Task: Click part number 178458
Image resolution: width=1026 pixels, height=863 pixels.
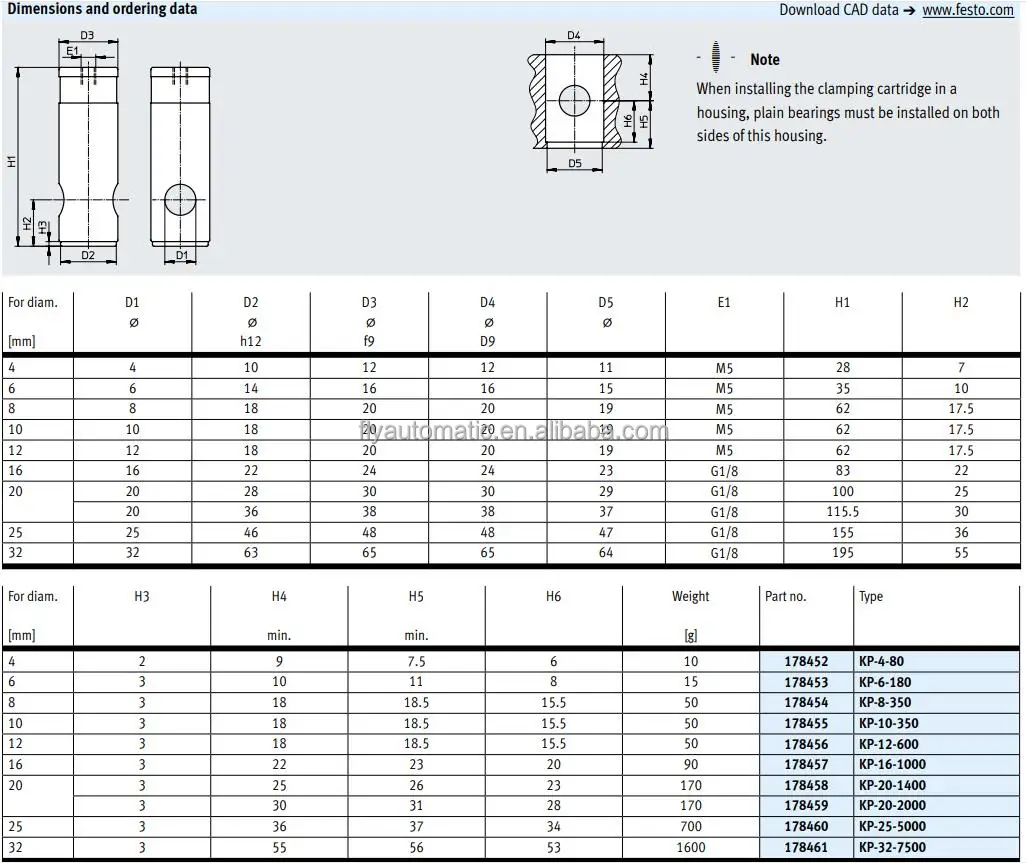Action: pos(806,785)
